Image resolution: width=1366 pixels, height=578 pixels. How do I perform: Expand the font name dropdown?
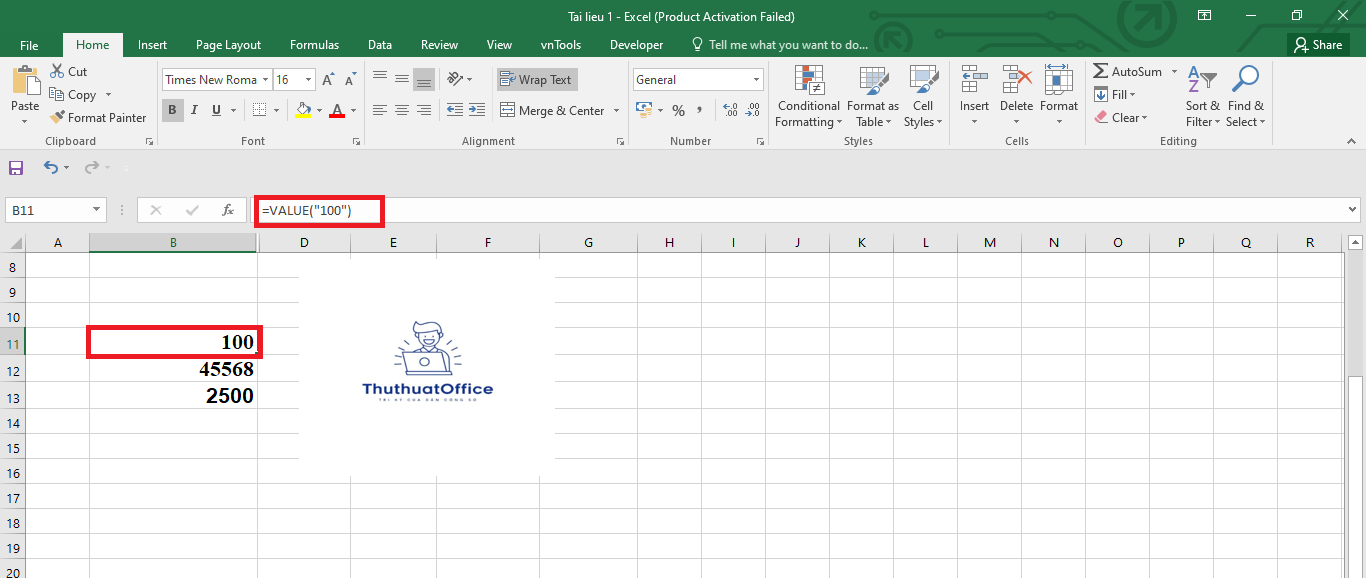click(265, 80)
